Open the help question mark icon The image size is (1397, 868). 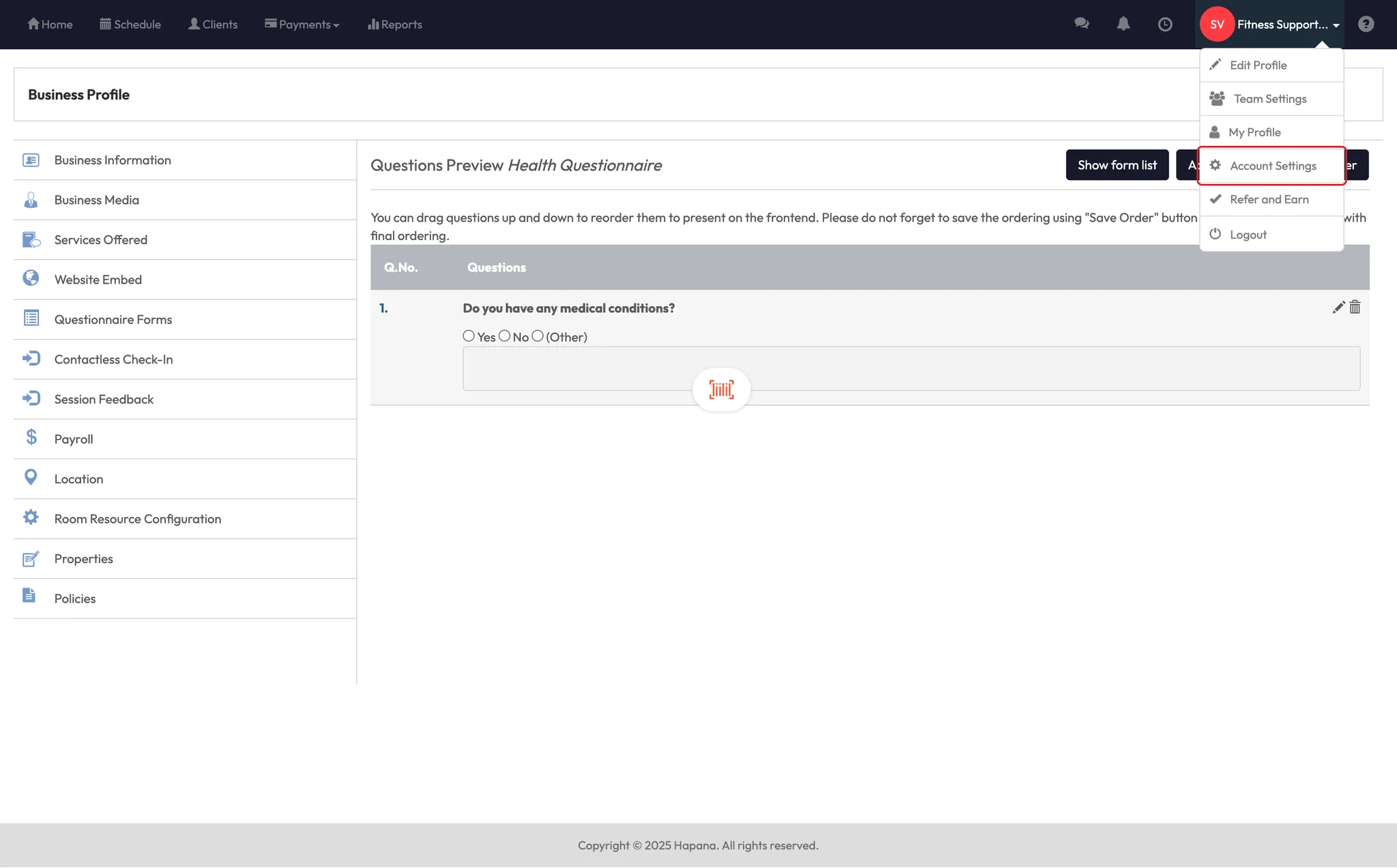click(x=1366, y=24)
